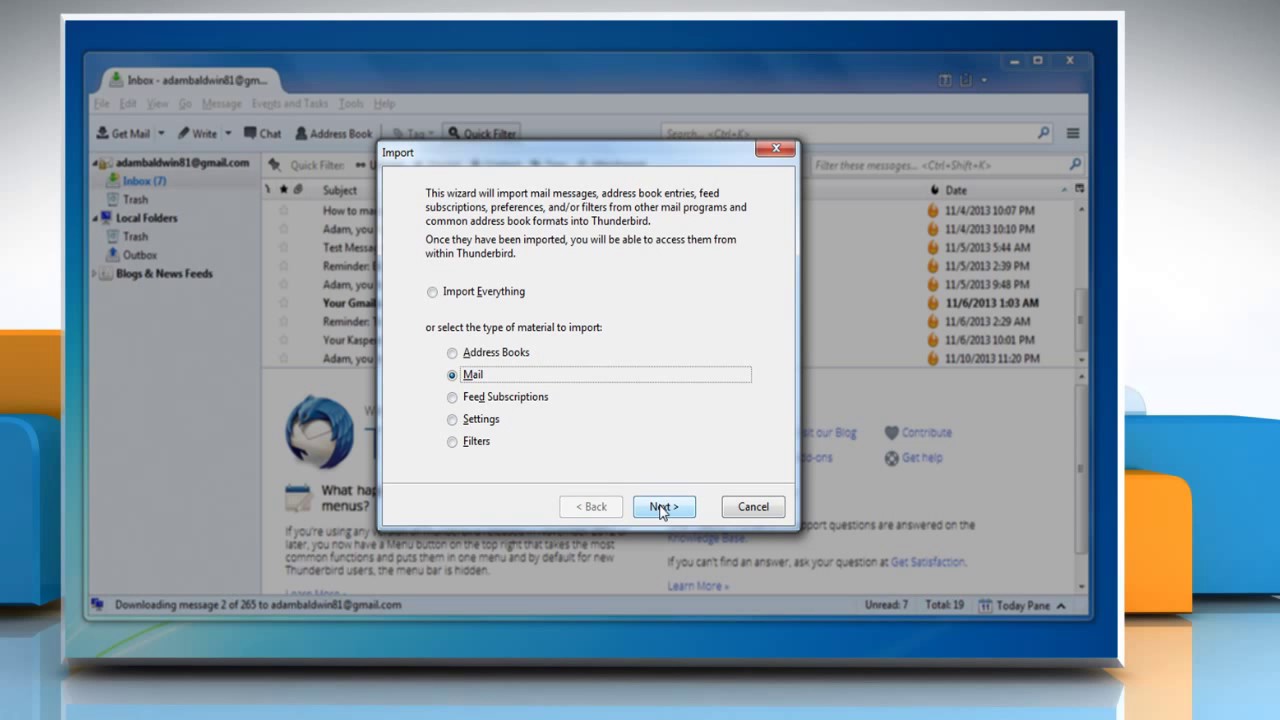Open the column picker icon in message list
Image resolution: width=1280 pixels, height=720 pixels.
click(1080, 189)
